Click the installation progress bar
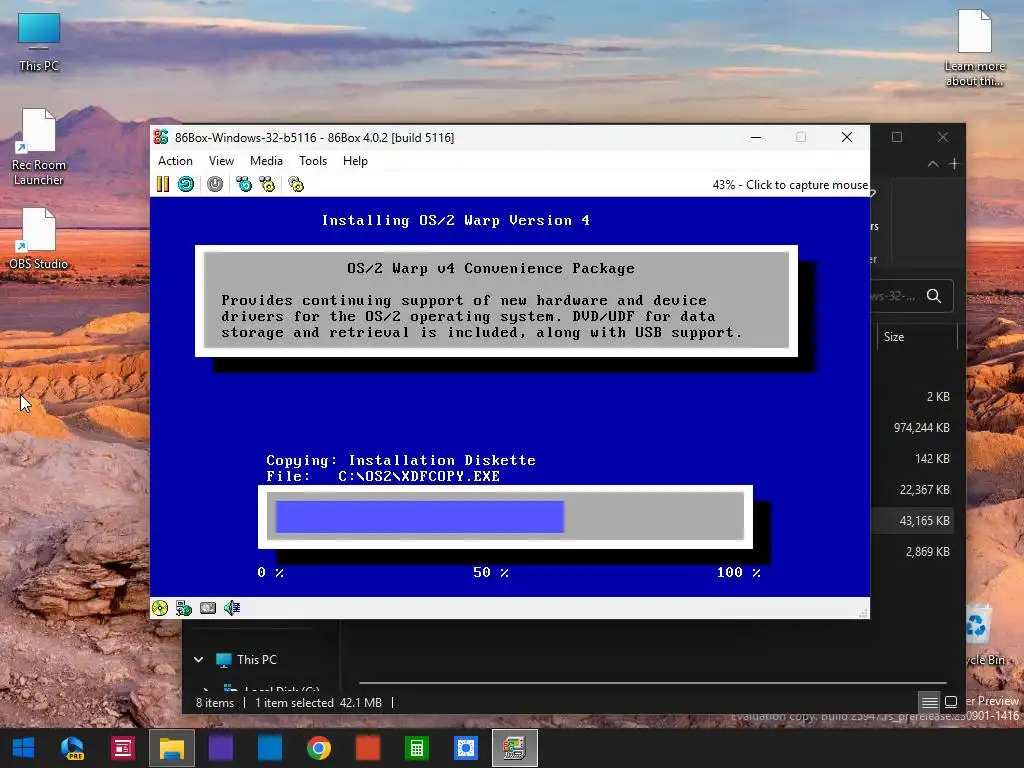 tap(505, 517)
